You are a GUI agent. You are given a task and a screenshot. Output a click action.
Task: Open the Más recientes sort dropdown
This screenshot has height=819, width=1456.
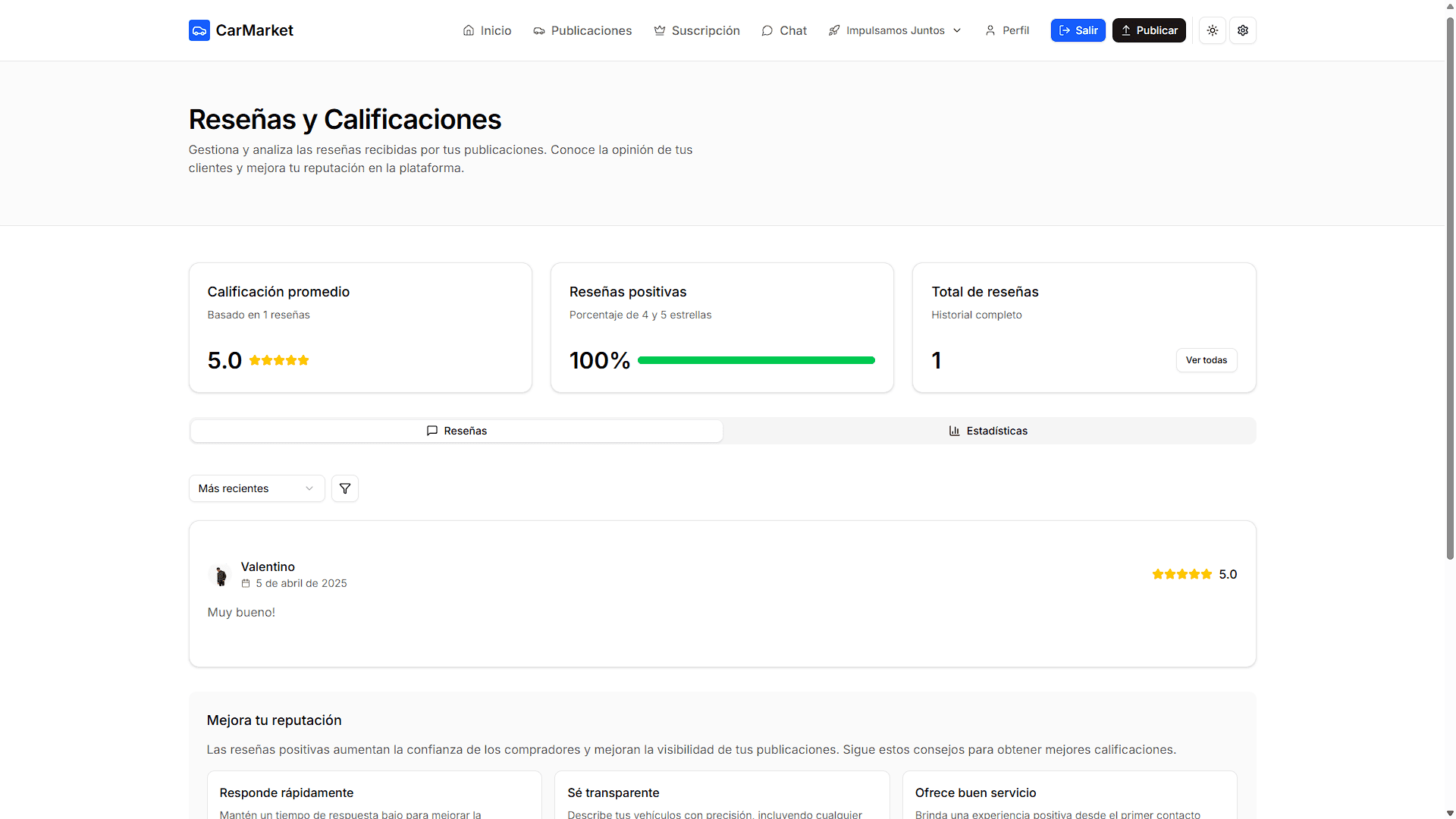tap(256, 488)
